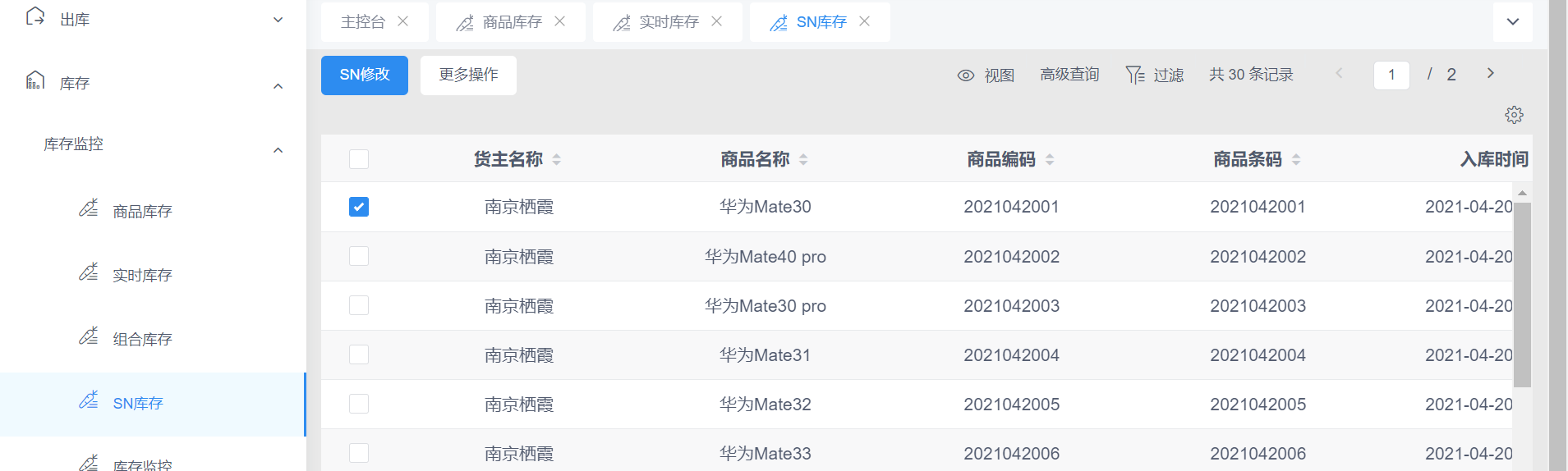
Task: Click the icon on the SN库存 tab
Action: (x=779, y=23)
